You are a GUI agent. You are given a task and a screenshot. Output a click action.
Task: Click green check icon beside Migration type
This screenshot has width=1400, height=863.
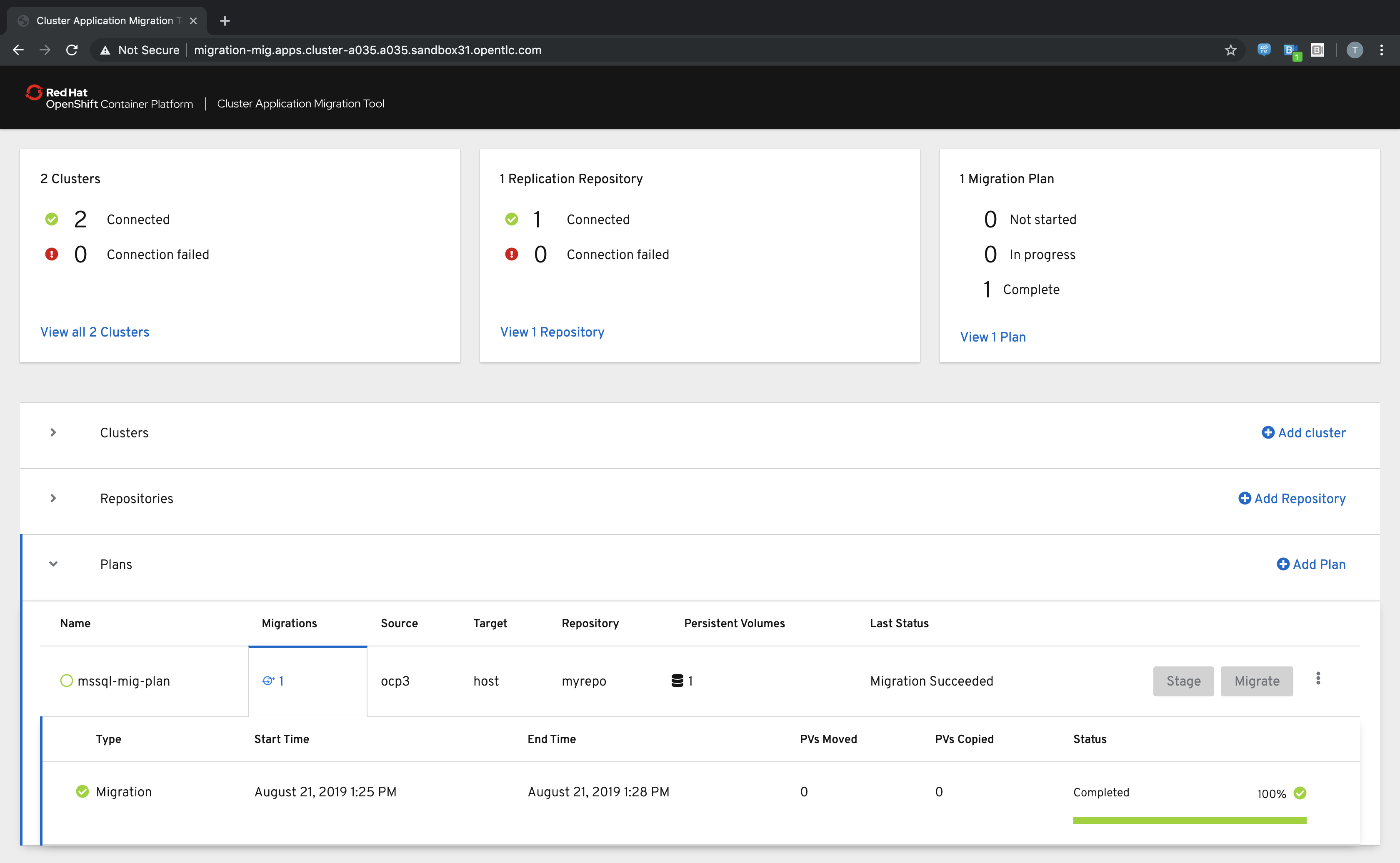coord(82,791)
